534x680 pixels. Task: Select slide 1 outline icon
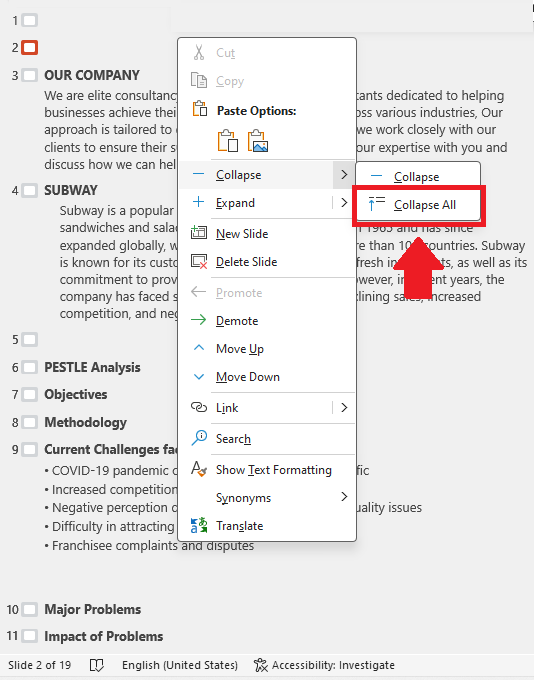(29, 20)
